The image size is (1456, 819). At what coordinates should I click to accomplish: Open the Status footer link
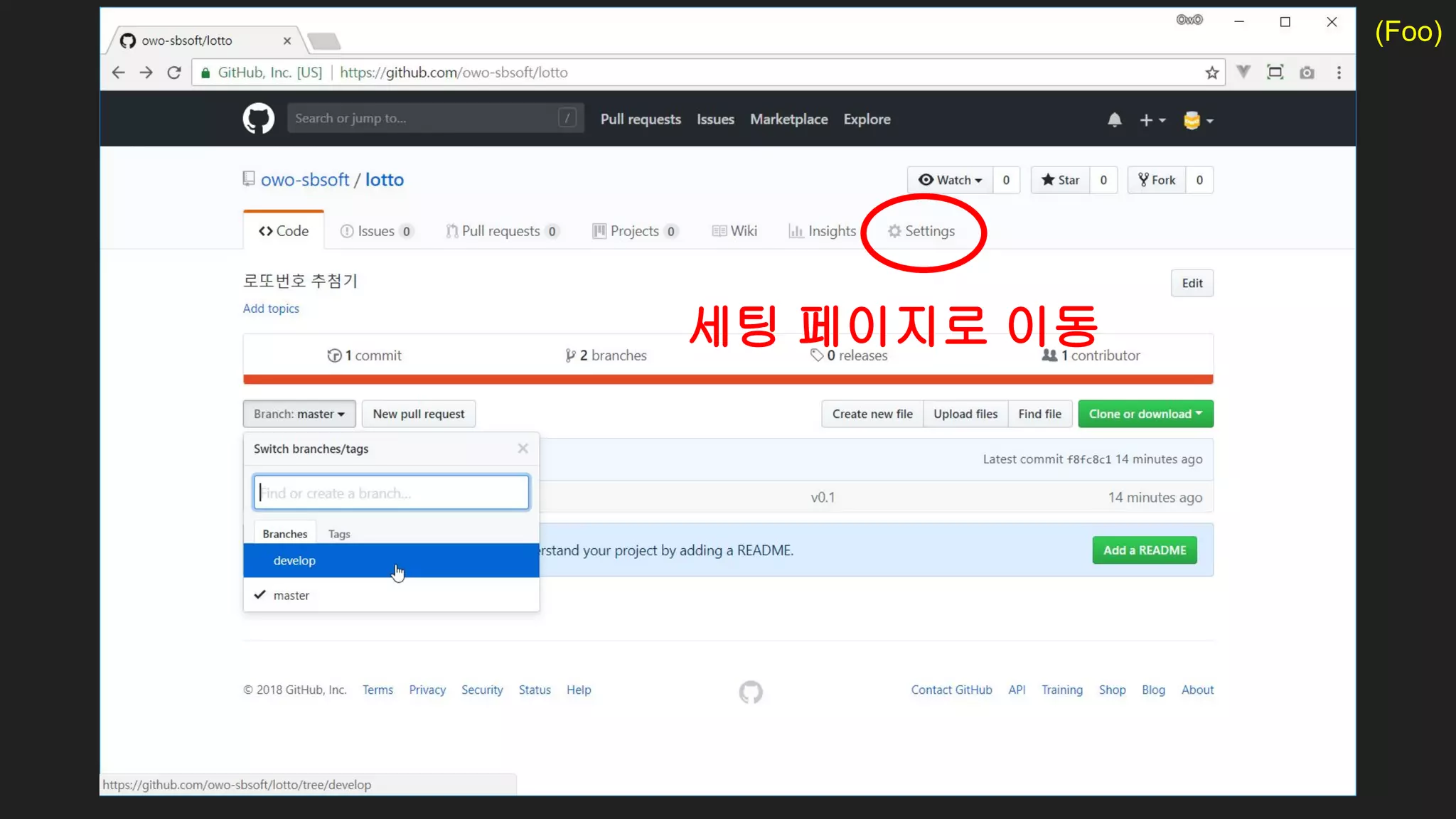[535, 690]
